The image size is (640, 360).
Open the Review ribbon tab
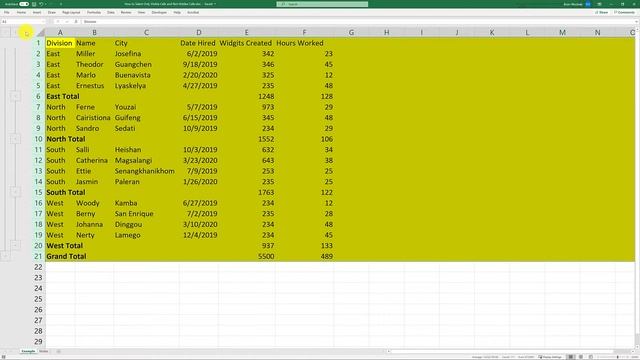[x=126, y=13]
